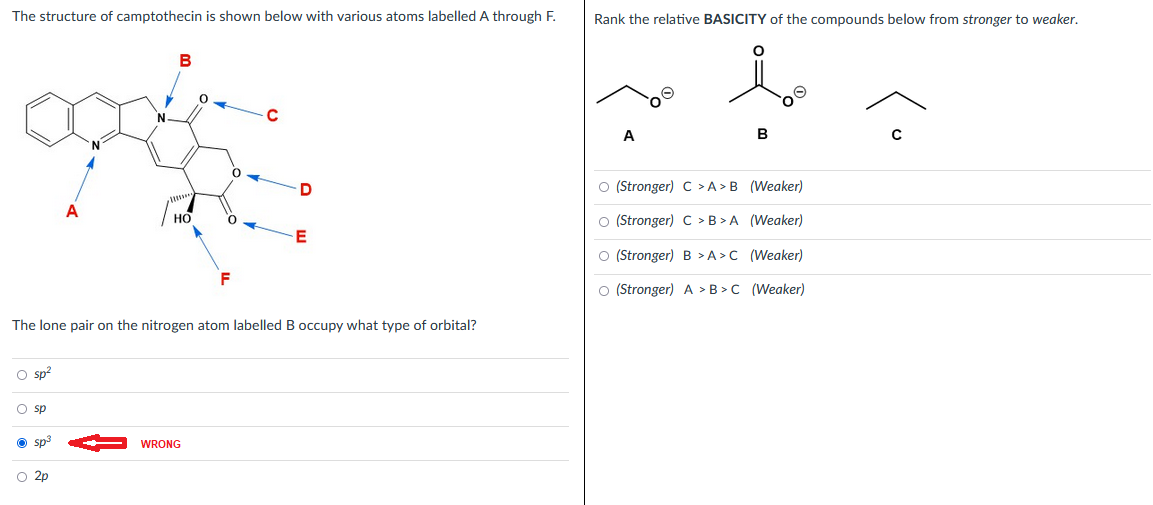Choose basicity ranking C > B > A
Viewport: 1153px width, 505px height.
point(603,221)
